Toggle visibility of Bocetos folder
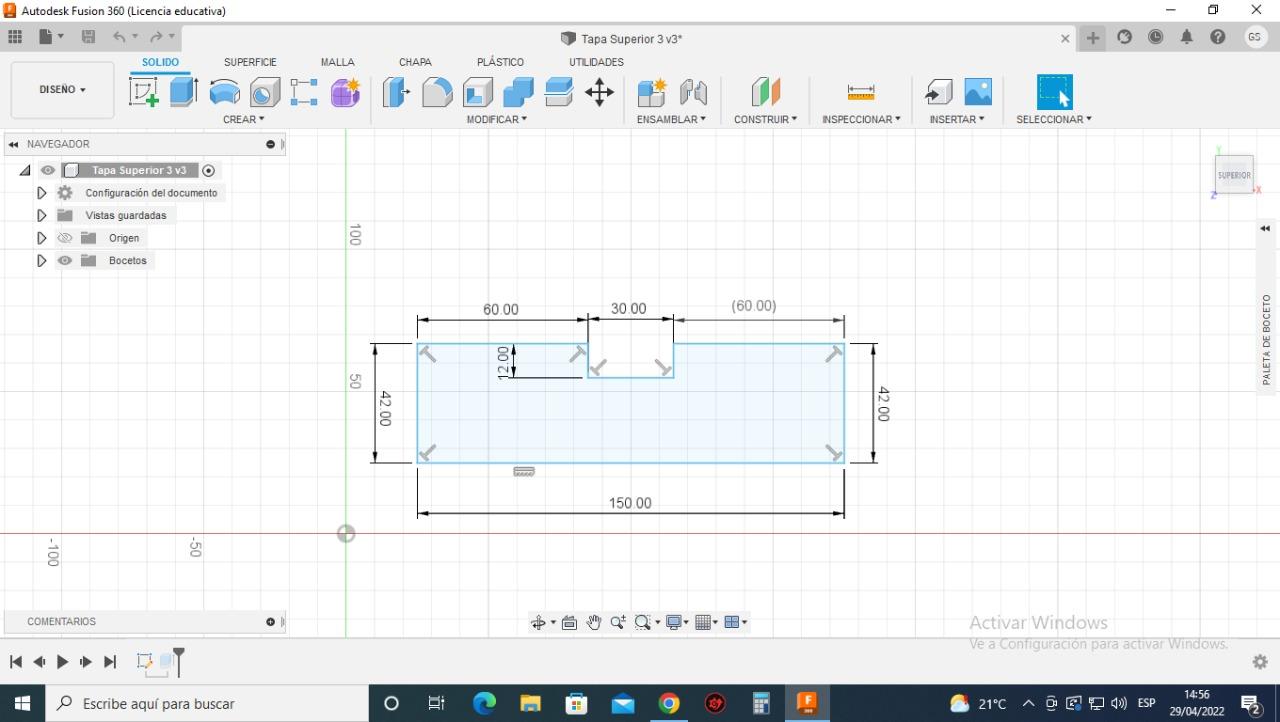This screenshot has width=1280, height=722. 65,261
